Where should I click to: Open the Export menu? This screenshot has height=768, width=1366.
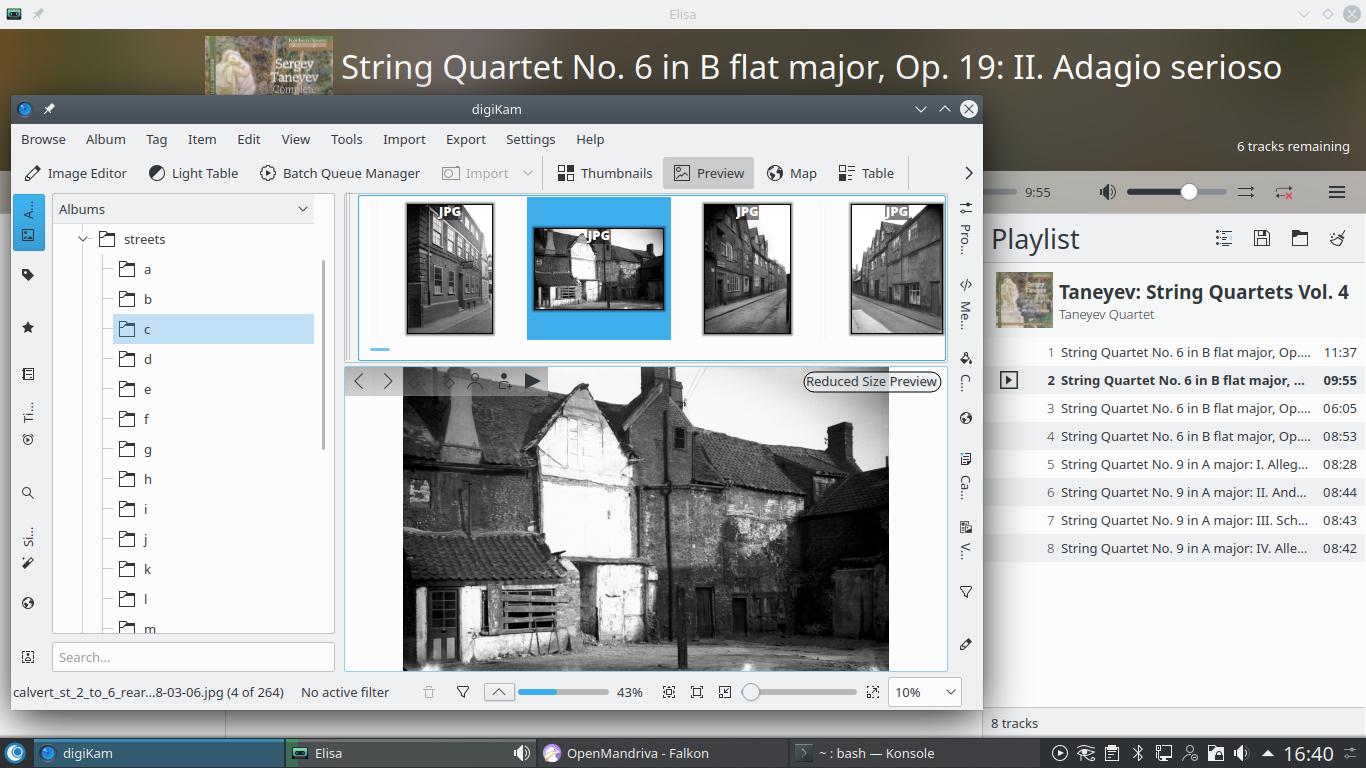466,139
